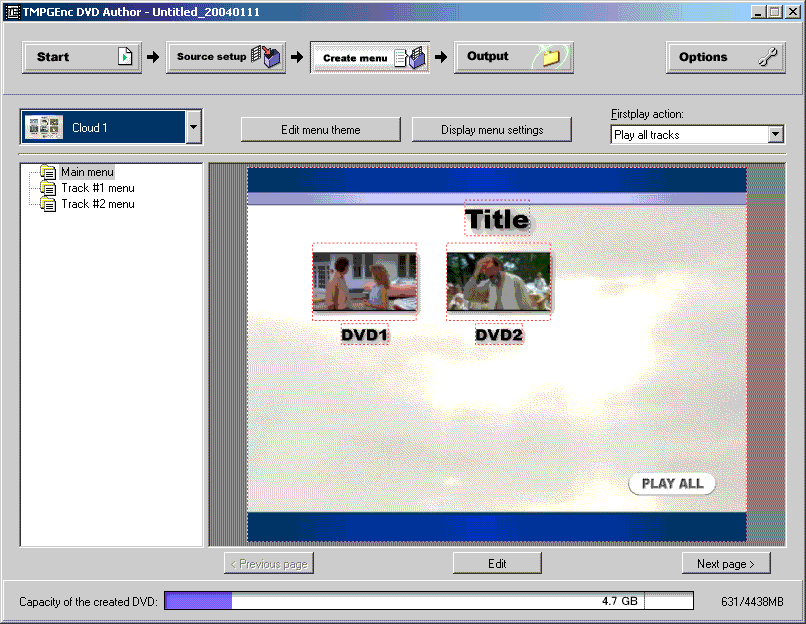Maximize the TMPGEnc DVD Author window

(774, 12)
